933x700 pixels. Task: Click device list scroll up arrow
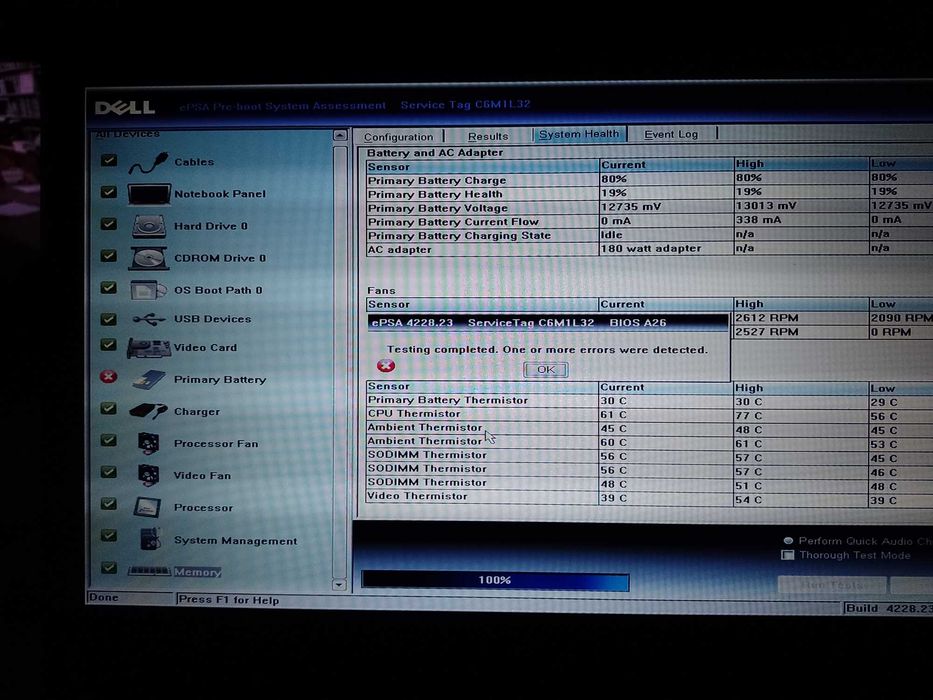tap(340, 136)
